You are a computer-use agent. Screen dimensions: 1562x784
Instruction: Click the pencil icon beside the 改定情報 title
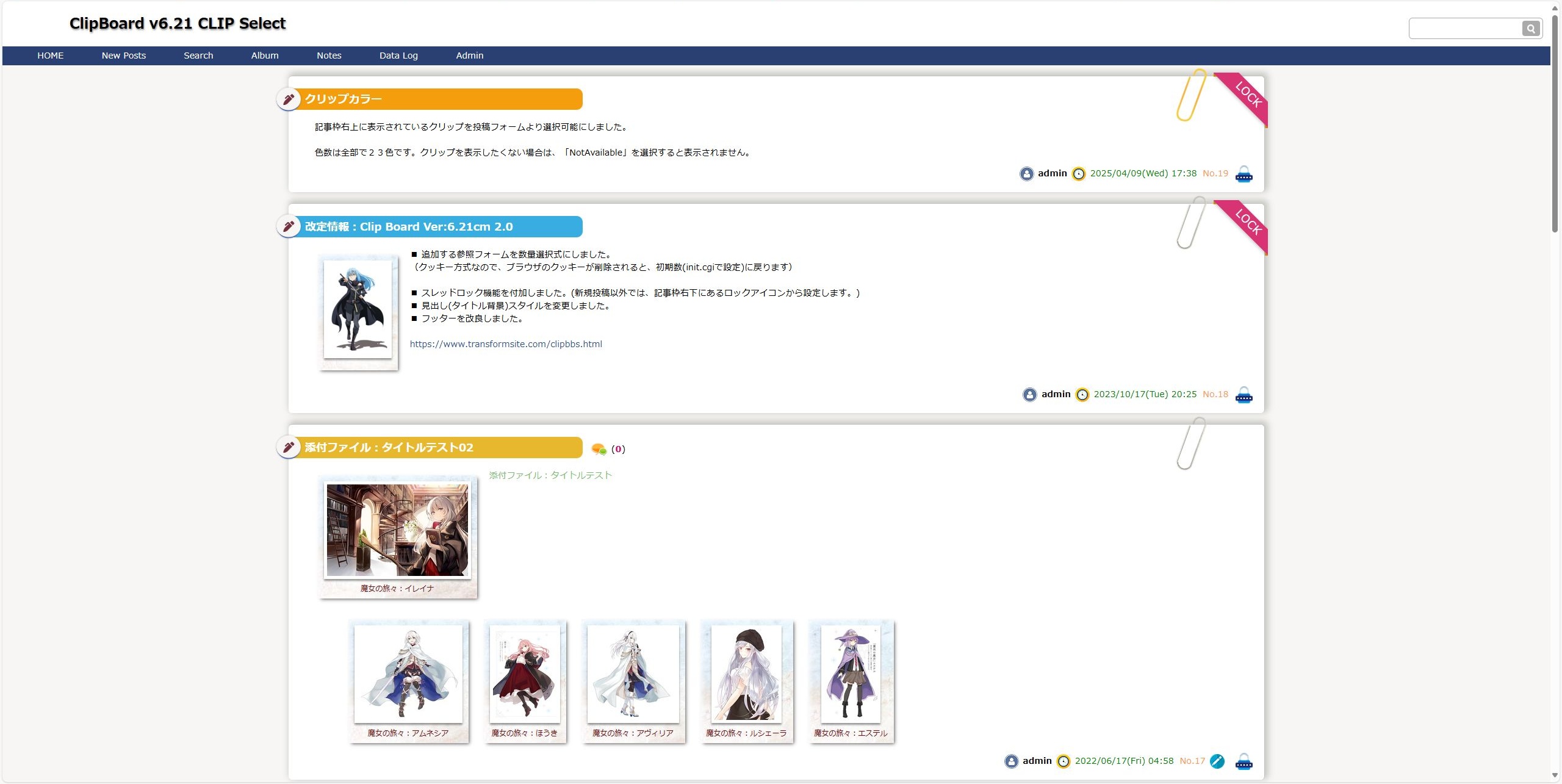(x=289, y=227)
